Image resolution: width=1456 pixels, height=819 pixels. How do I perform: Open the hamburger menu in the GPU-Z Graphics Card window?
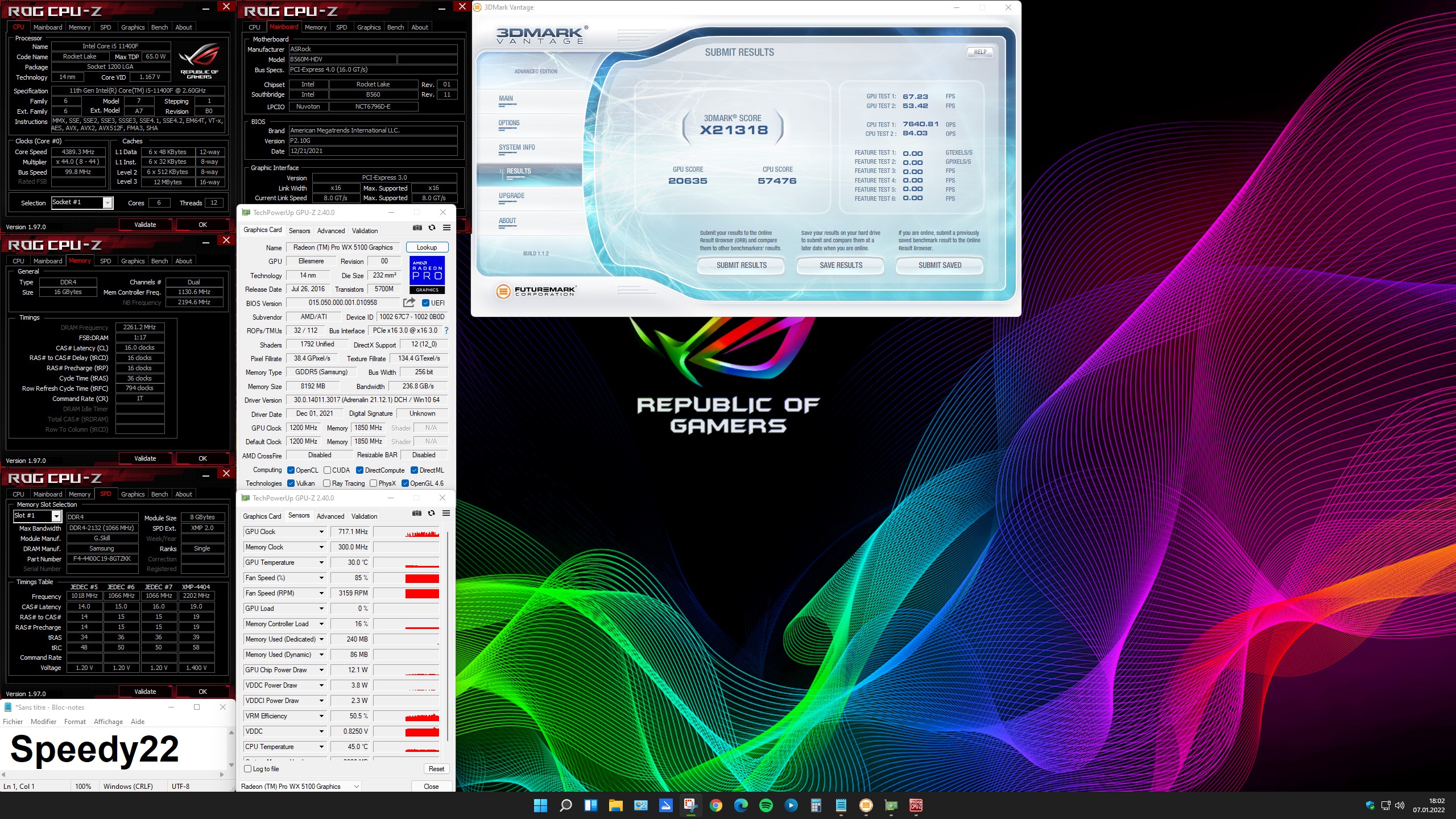446,227
